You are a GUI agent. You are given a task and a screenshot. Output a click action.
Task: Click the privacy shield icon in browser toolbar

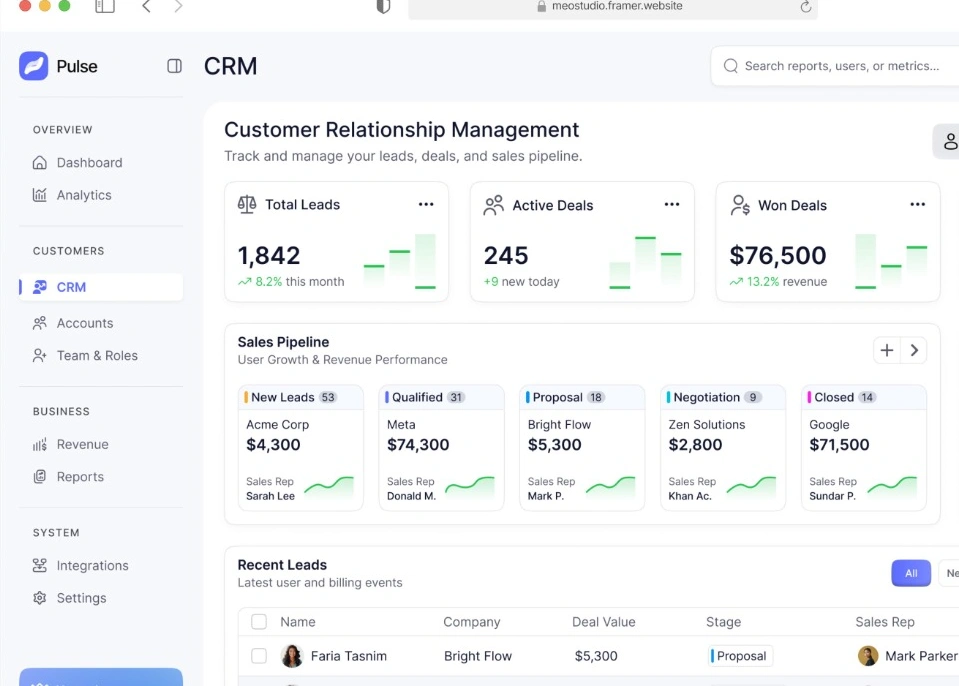pos(383,6)
